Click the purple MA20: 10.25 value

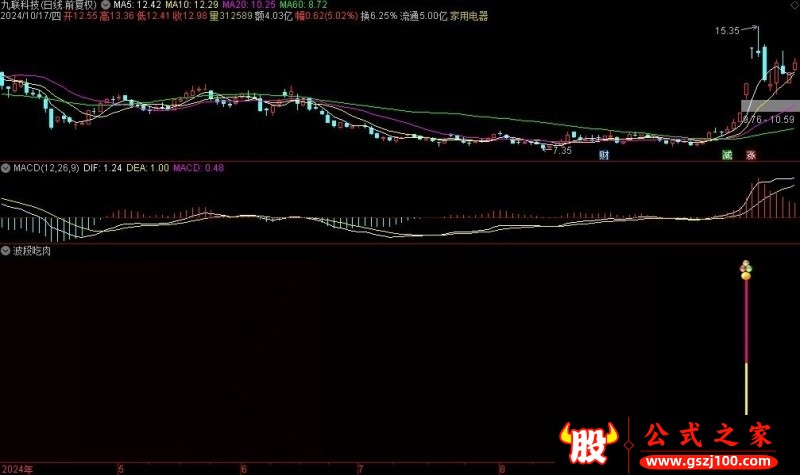(249, 5)
